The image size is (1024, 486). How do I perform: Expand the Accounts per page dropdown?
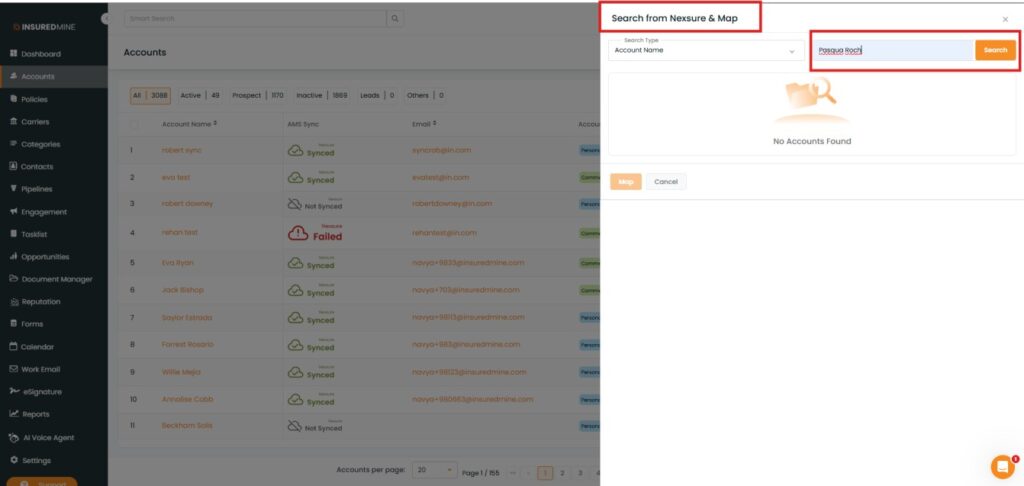click(436, 470)
